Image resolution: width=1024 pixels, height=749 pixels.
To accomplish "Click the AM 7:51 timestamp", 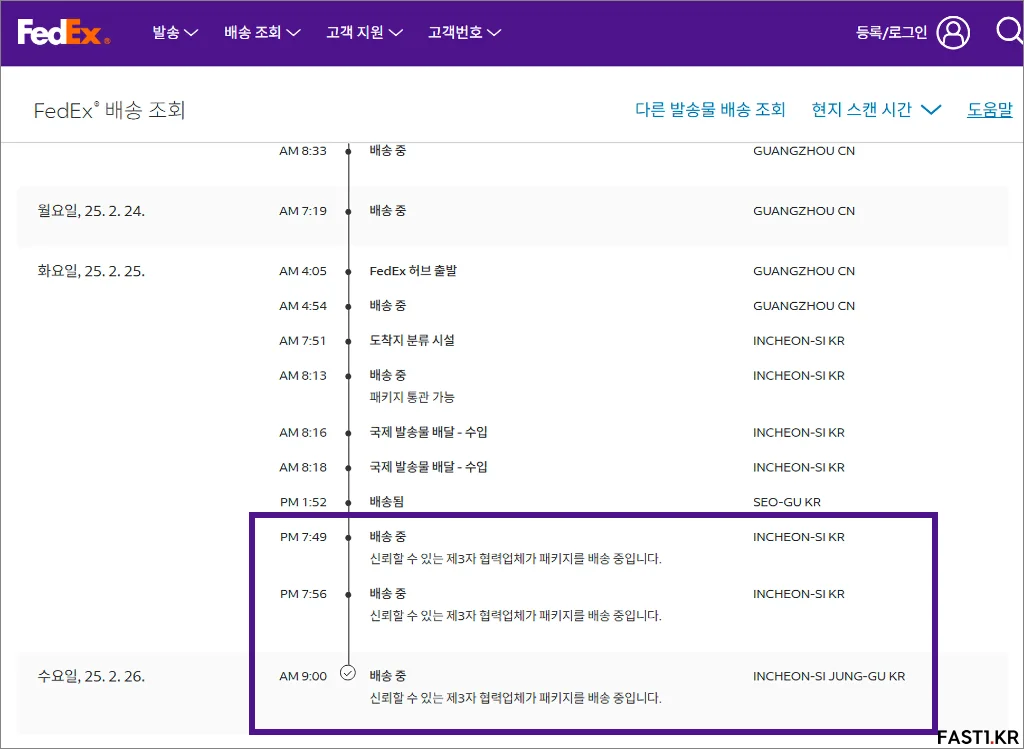I will (303, 340).
